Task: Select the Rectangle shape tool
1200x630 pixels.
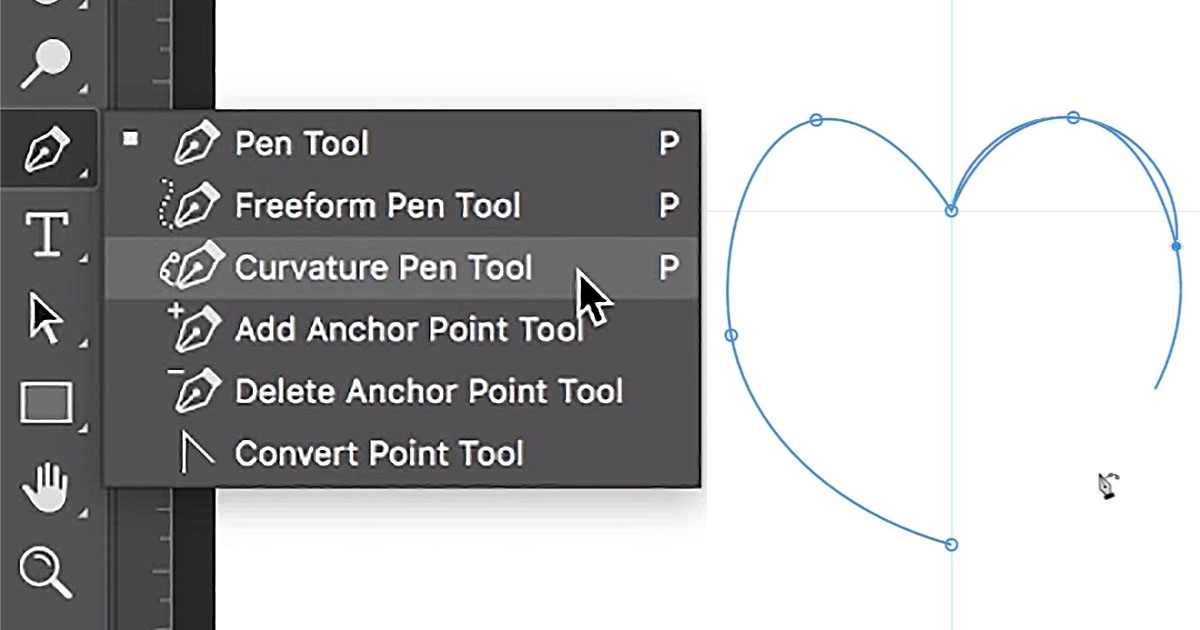Action: [47, 404]
